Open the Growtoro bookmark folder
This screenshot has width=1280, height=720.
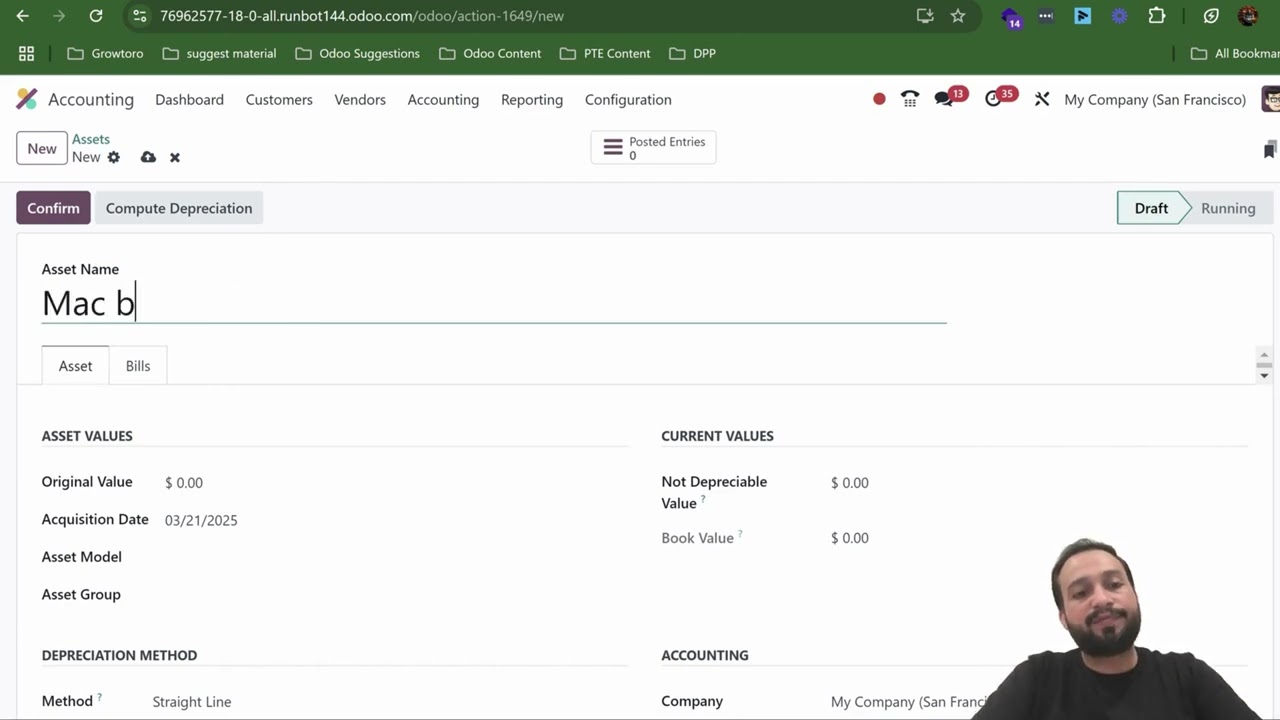105,53
